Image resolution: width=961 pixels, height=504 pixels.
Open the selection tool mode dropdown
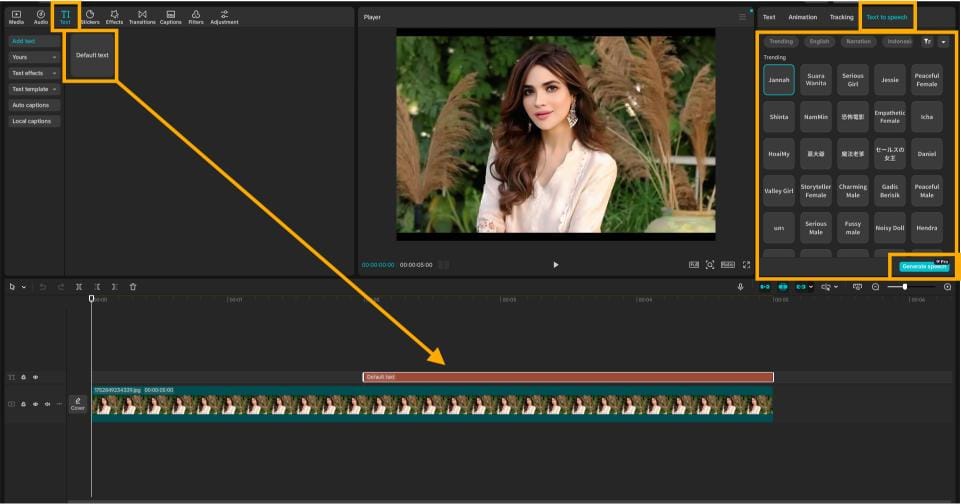[23, 287]
